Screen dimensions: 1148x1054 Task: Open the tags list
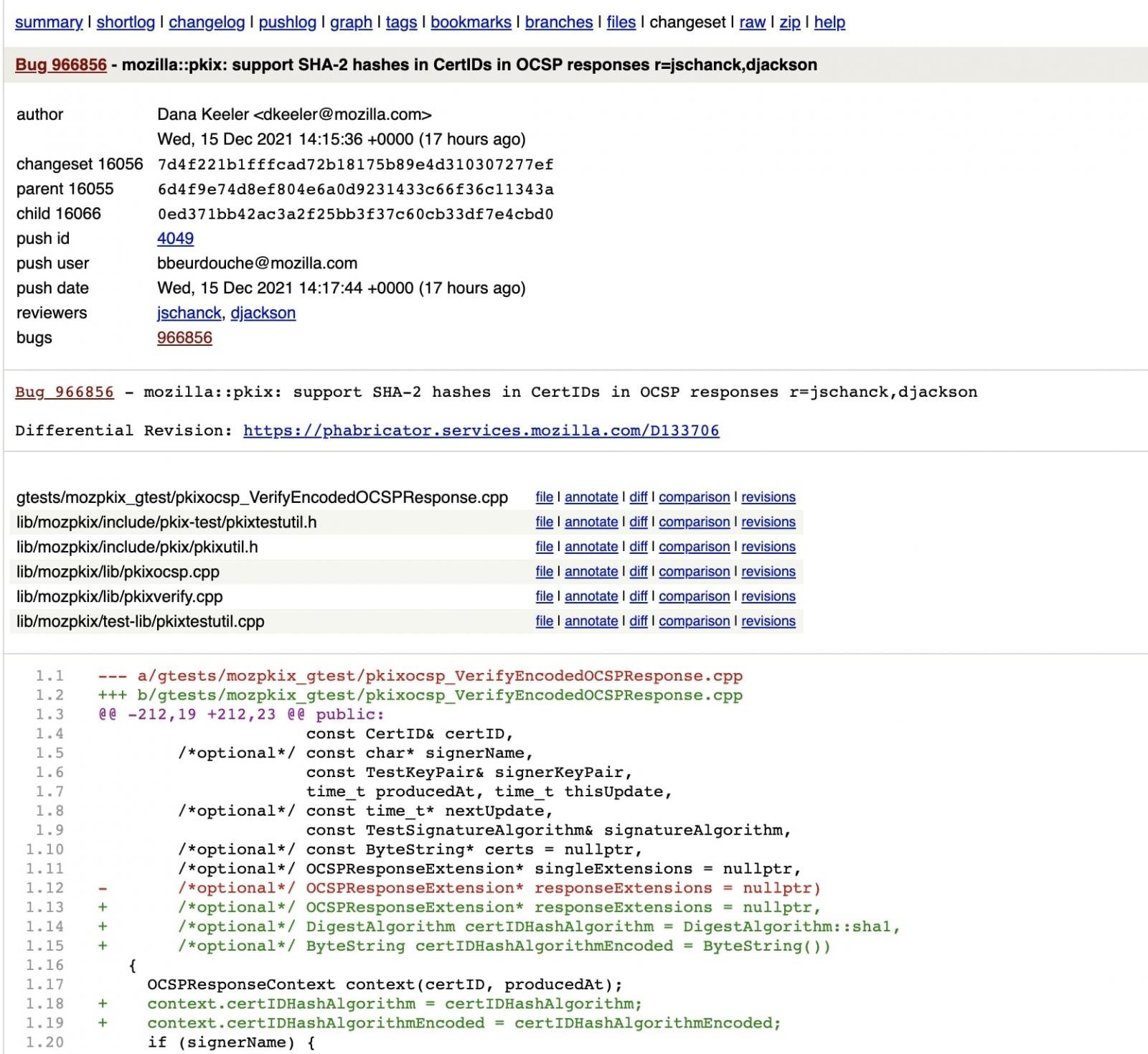point(400,23)
